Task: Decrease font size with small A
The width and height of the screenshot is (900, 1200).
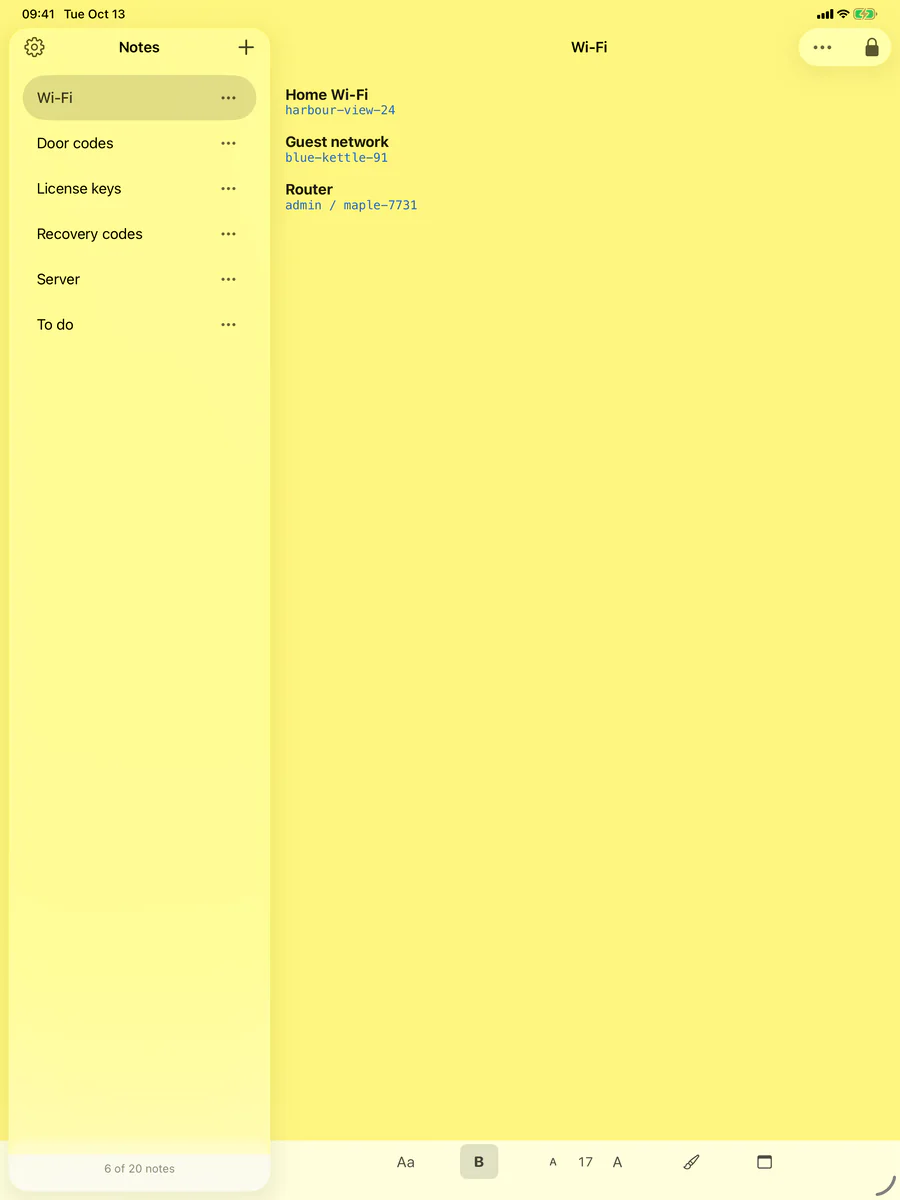Action: pyautogui.click(x=553, y=1162)
